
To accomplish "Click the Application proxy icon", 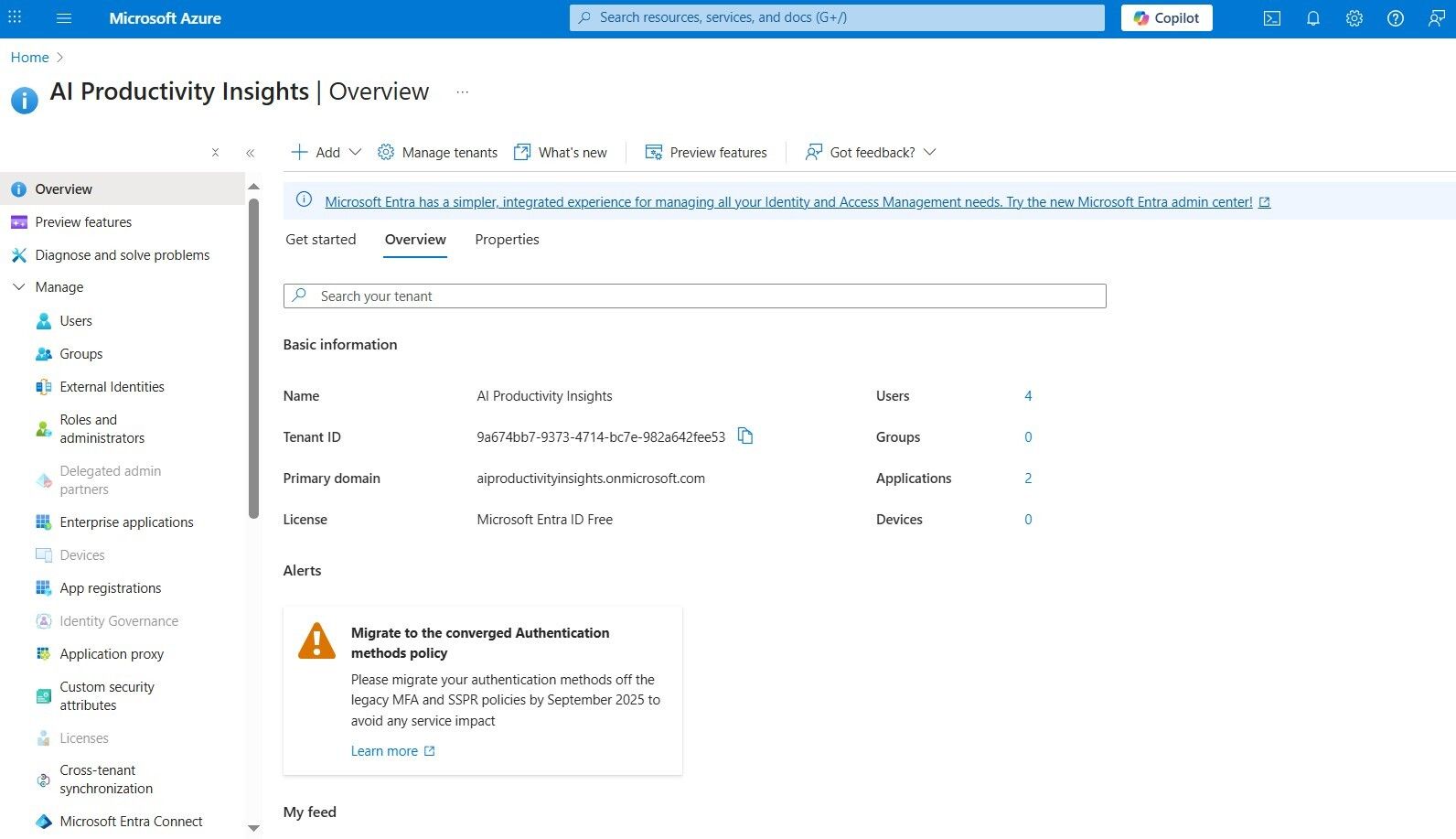I will 44,654.
